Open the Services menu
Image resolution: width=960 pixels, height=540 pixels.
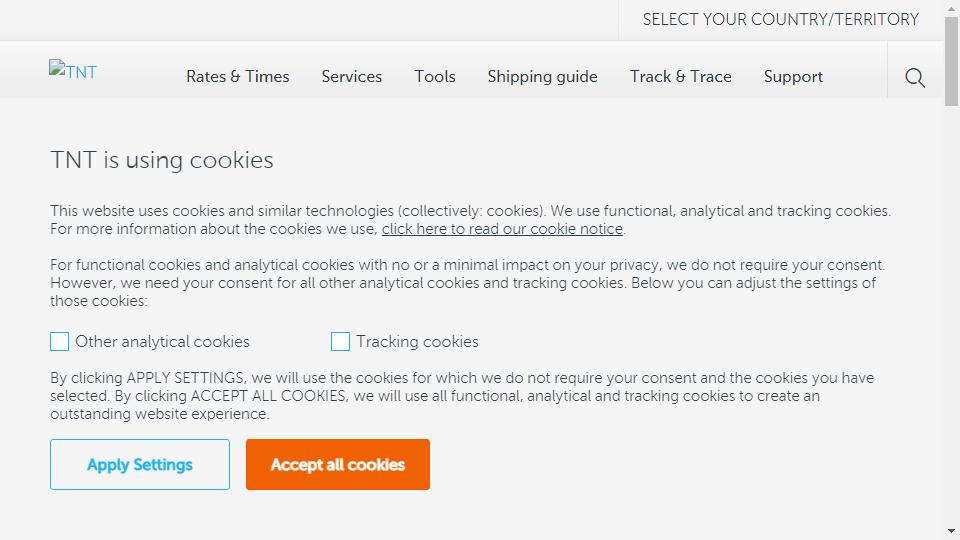pos(351,77)
